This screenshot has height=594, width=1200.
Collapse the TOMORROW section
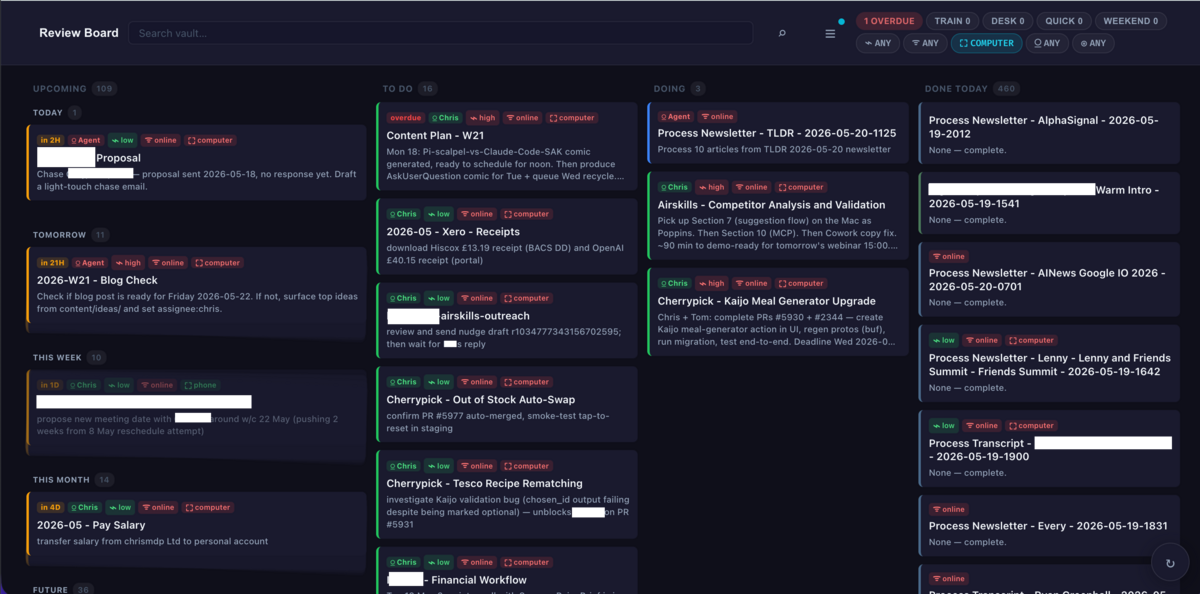click(72, 235)
